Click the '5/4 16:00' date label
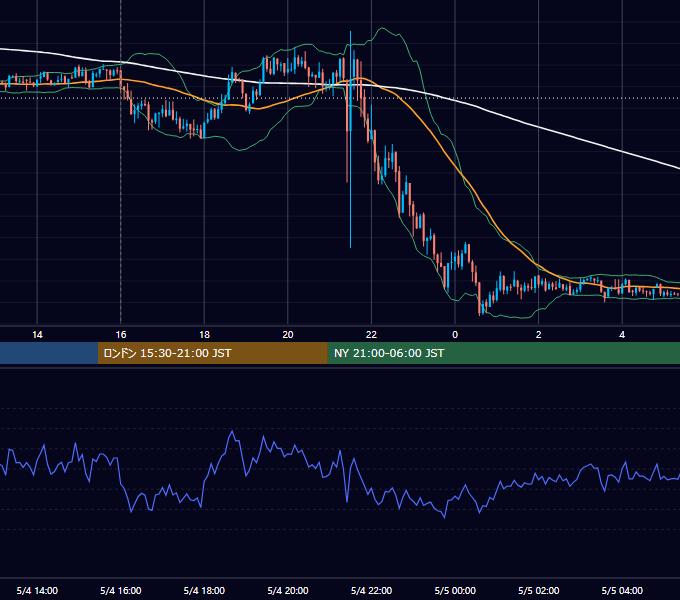The height and width of the screenshot is (600, 680). (121, 590)
